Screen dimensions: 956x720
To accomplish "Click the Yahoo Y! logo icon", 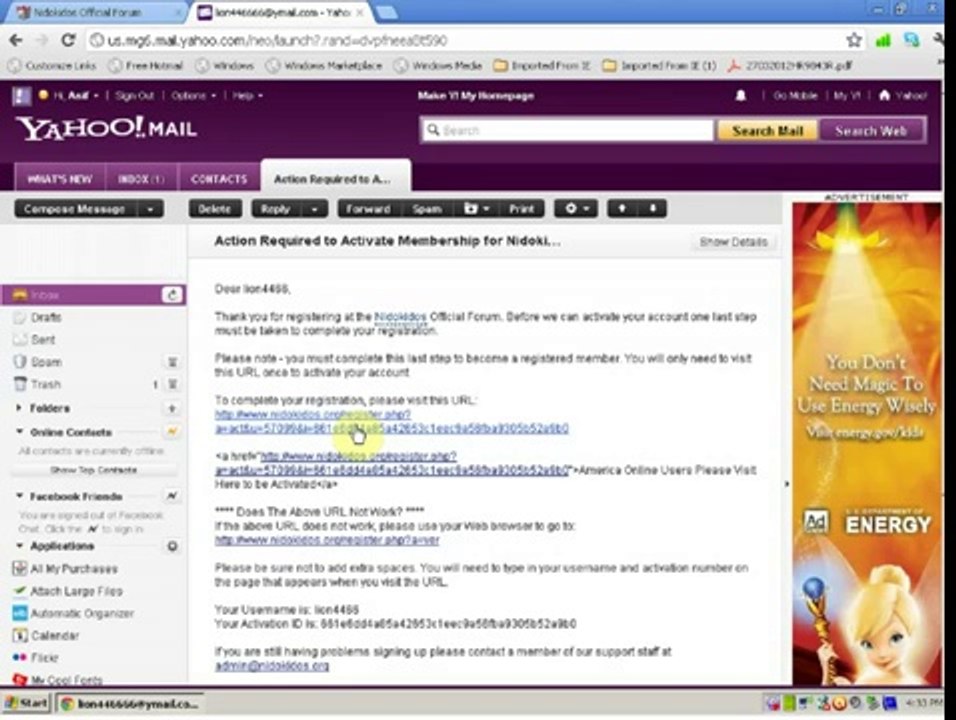I will (21, 96).
